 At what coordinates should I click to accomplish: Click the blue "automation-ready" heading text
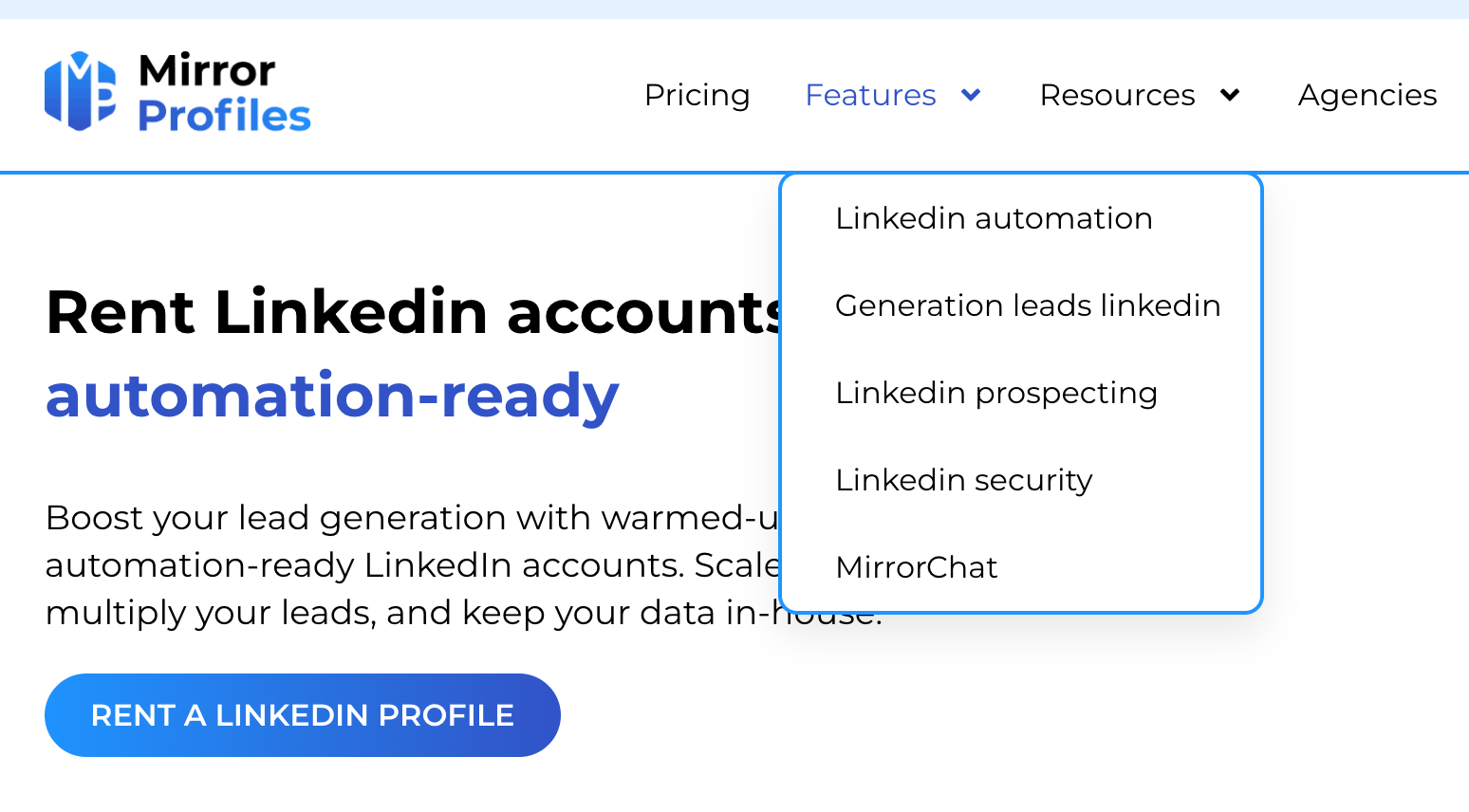332,396
